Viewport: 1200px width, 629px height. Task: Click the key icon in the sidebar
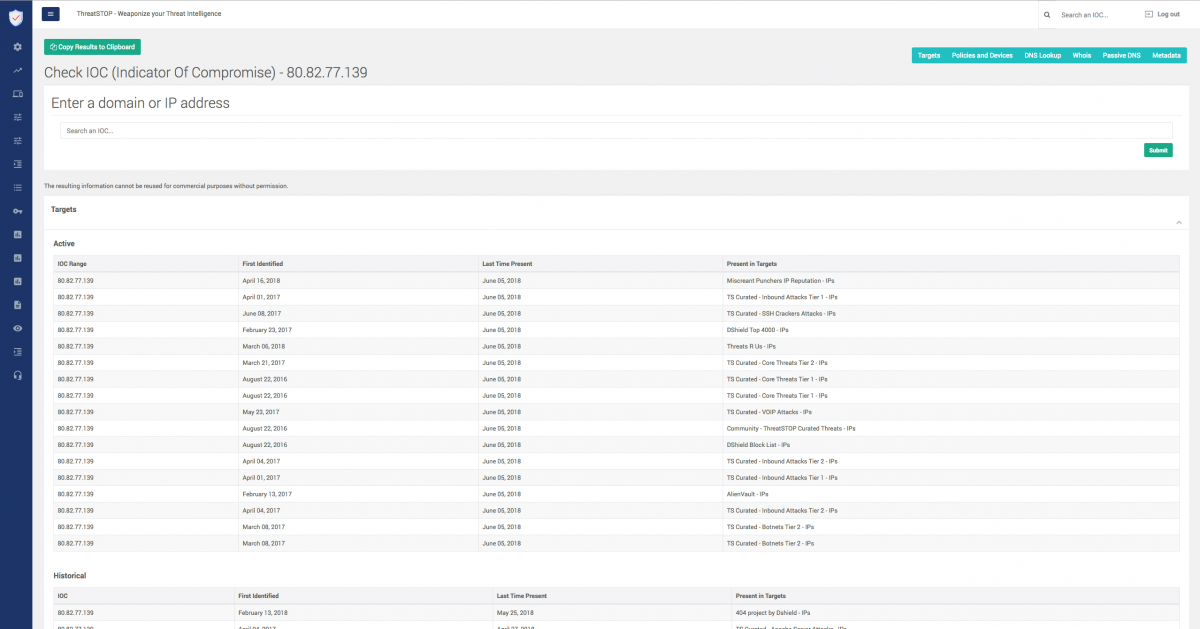pos(17,211)
